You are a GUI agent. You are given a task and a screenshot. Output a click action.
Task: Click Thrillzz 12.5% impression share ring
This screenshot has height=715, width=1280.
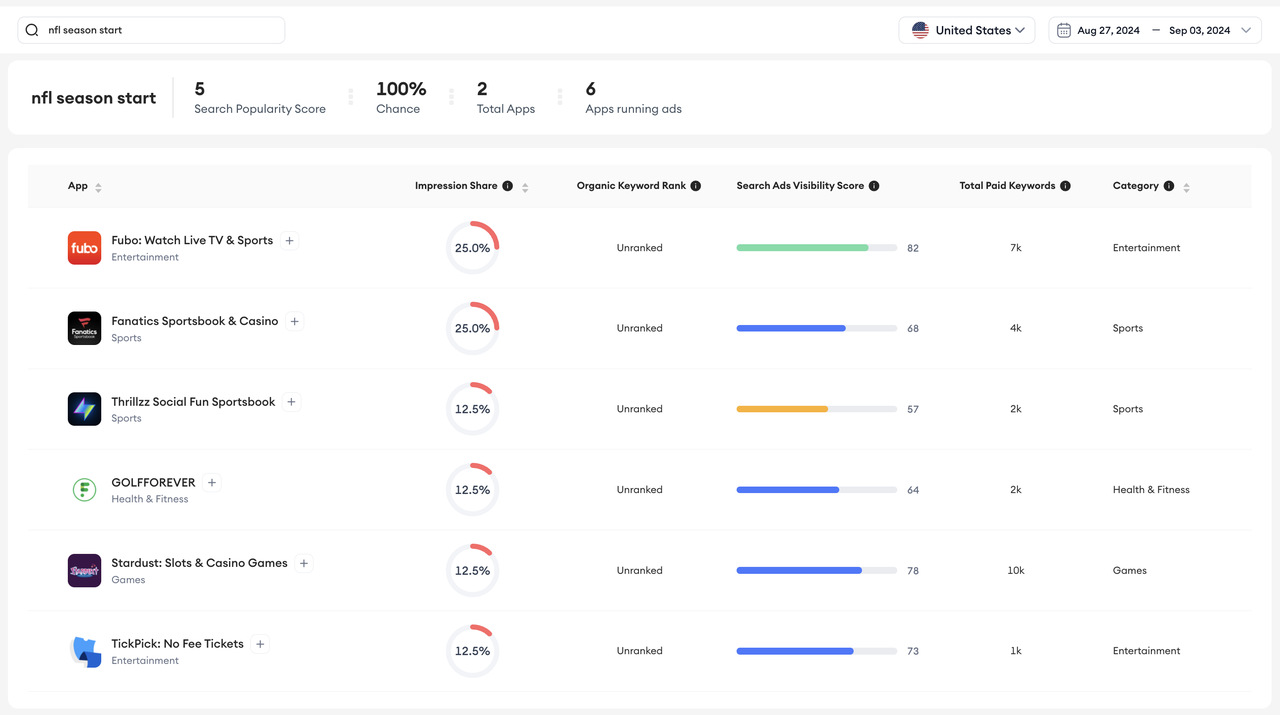472,409
